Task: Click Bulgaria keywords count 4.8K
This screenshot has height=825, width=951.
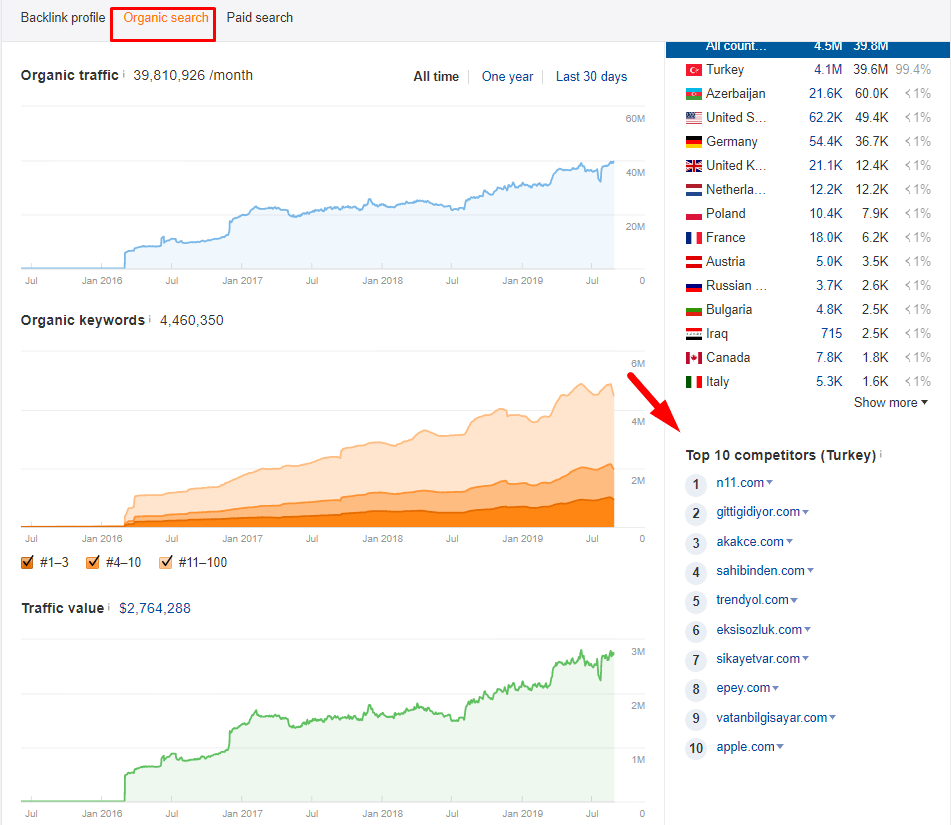Action: click(829, 309)
